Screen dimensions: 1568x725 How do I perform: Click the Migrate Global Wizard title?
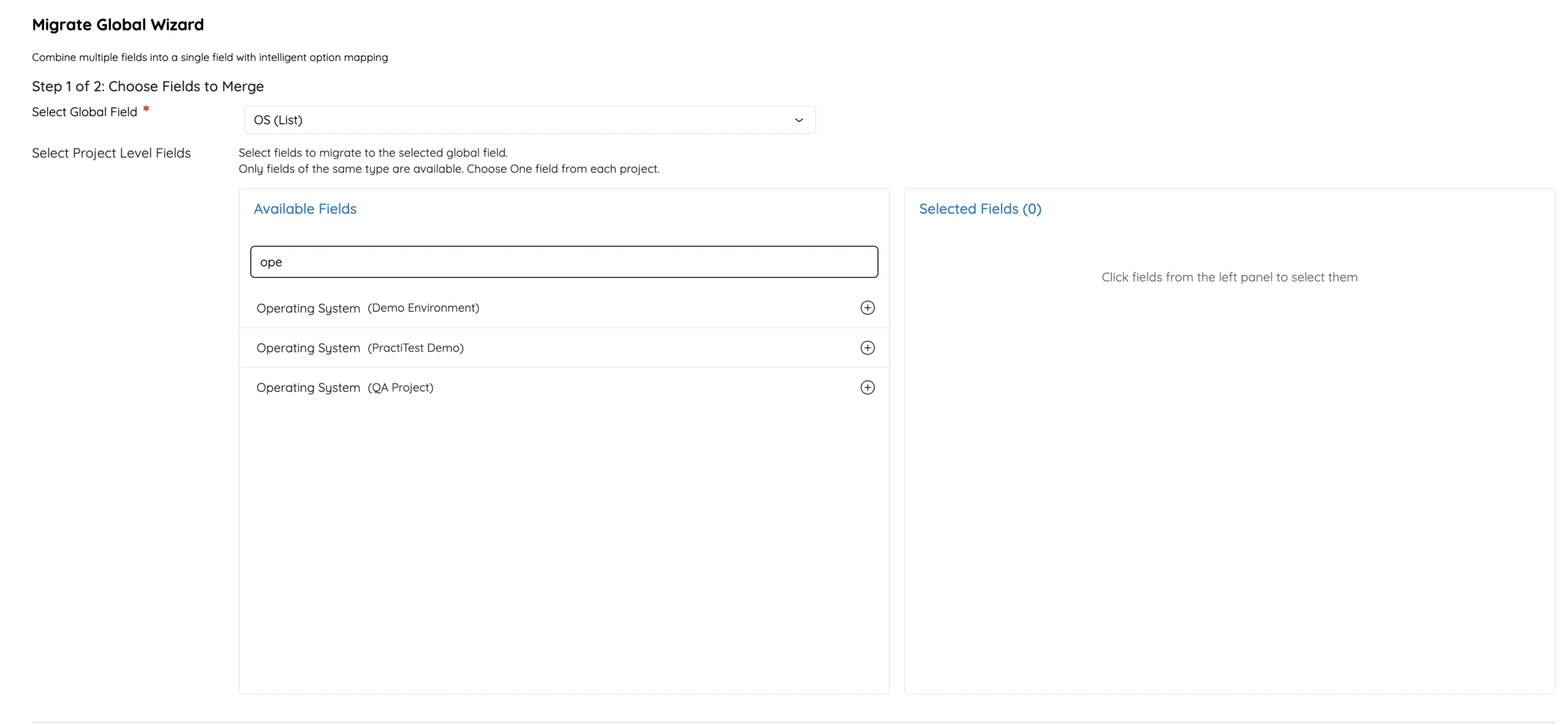point(118,24)
